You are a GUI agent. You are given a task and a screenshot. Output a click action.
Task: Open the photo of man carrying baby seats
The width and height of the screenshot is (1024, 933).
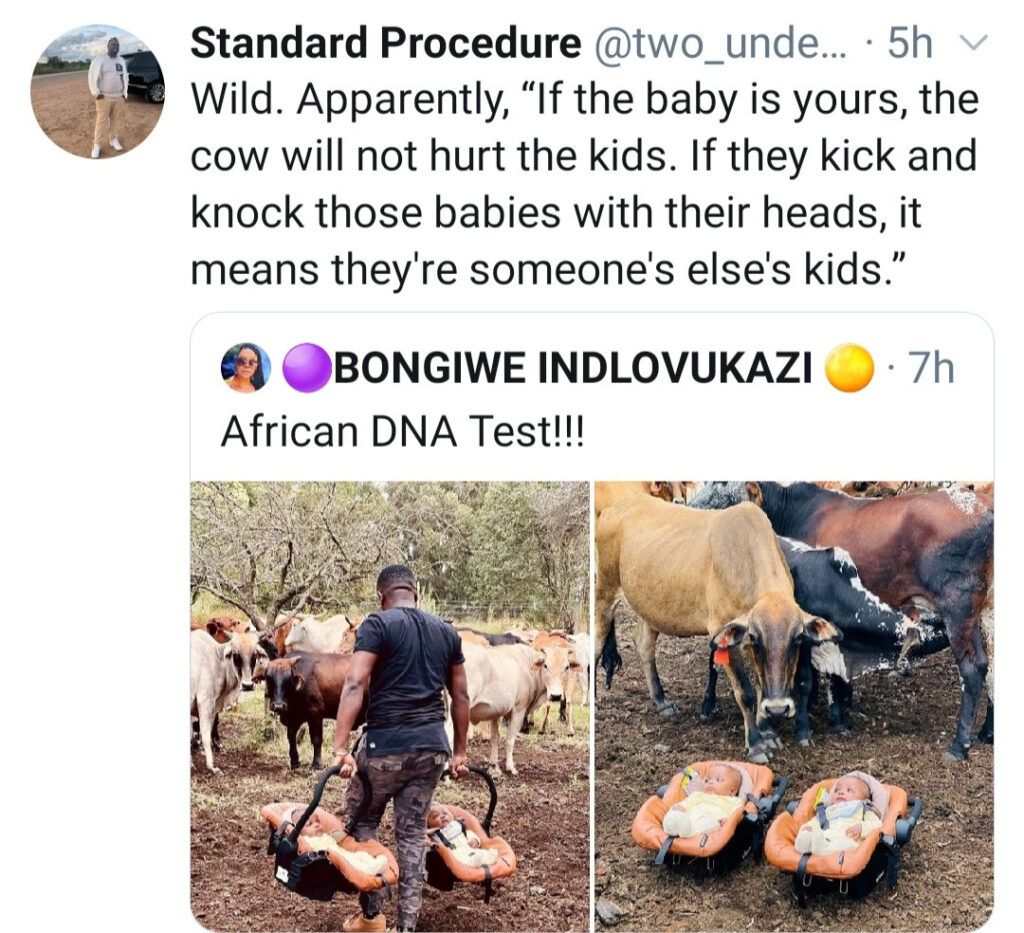(x=391, y=706)
